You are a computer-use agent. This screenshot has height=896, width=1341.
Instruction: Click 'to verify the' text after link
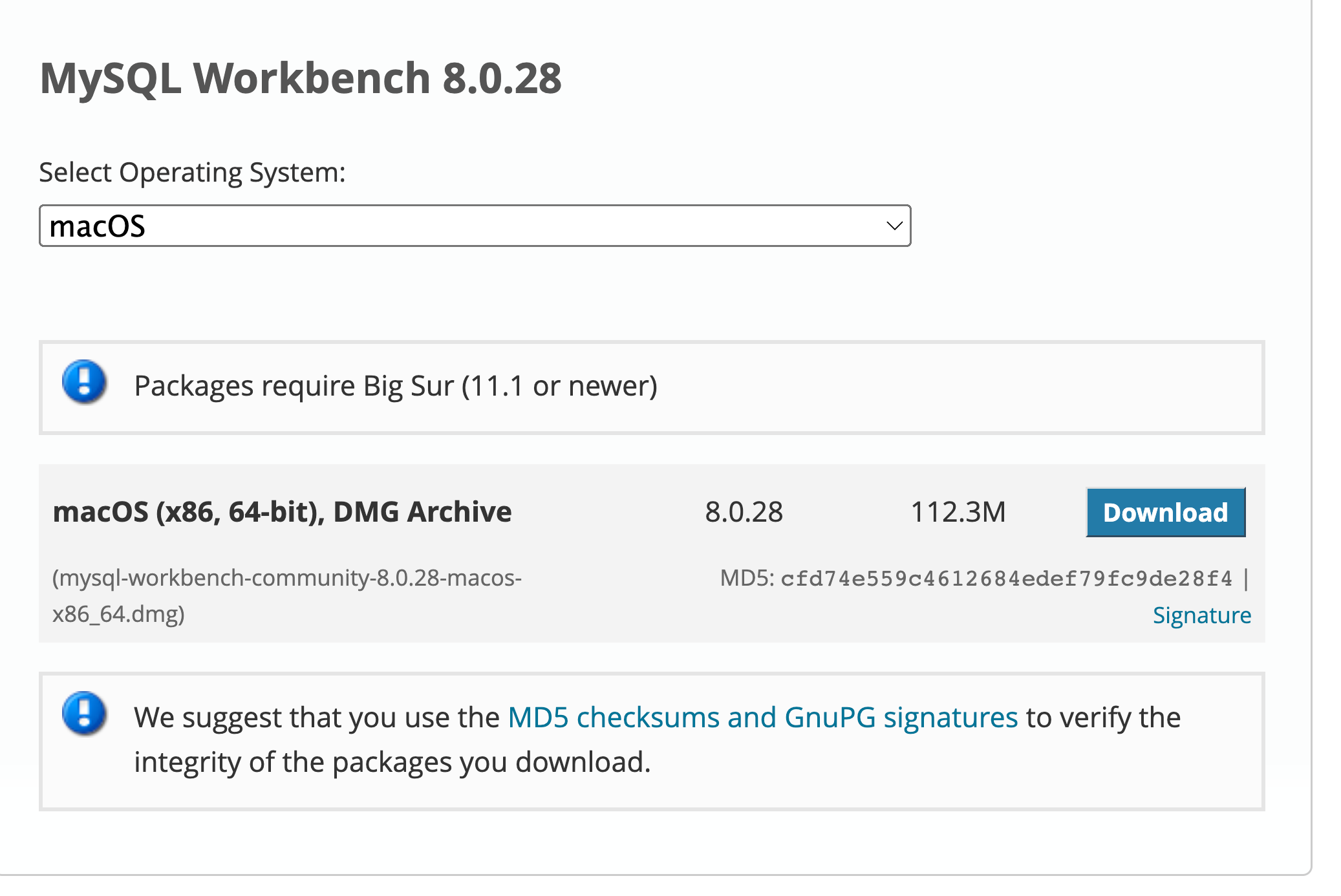[1103, 718]
